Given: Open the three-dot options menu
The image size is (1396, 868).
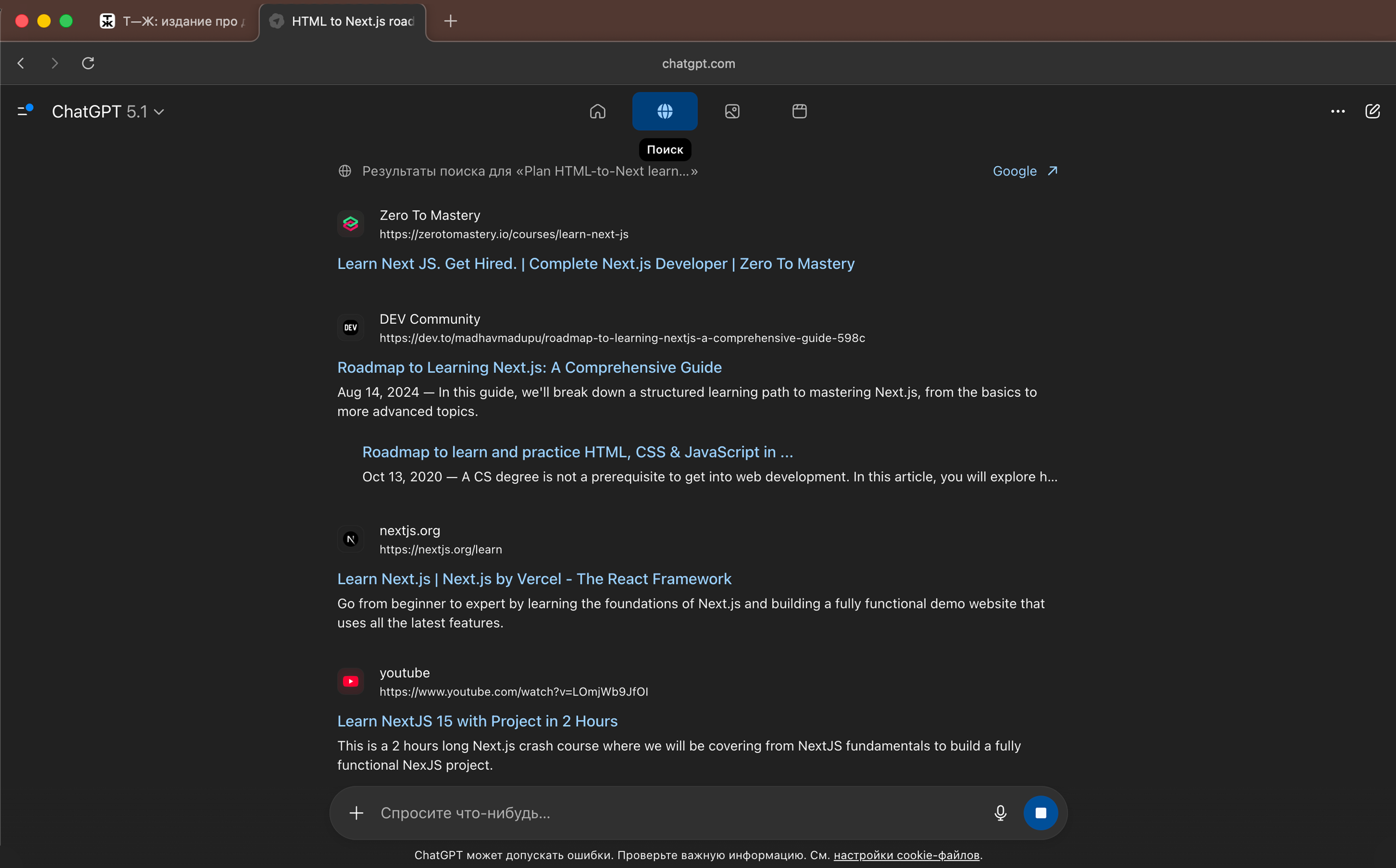Looking at the screenshot, I should click(1338, 111).
